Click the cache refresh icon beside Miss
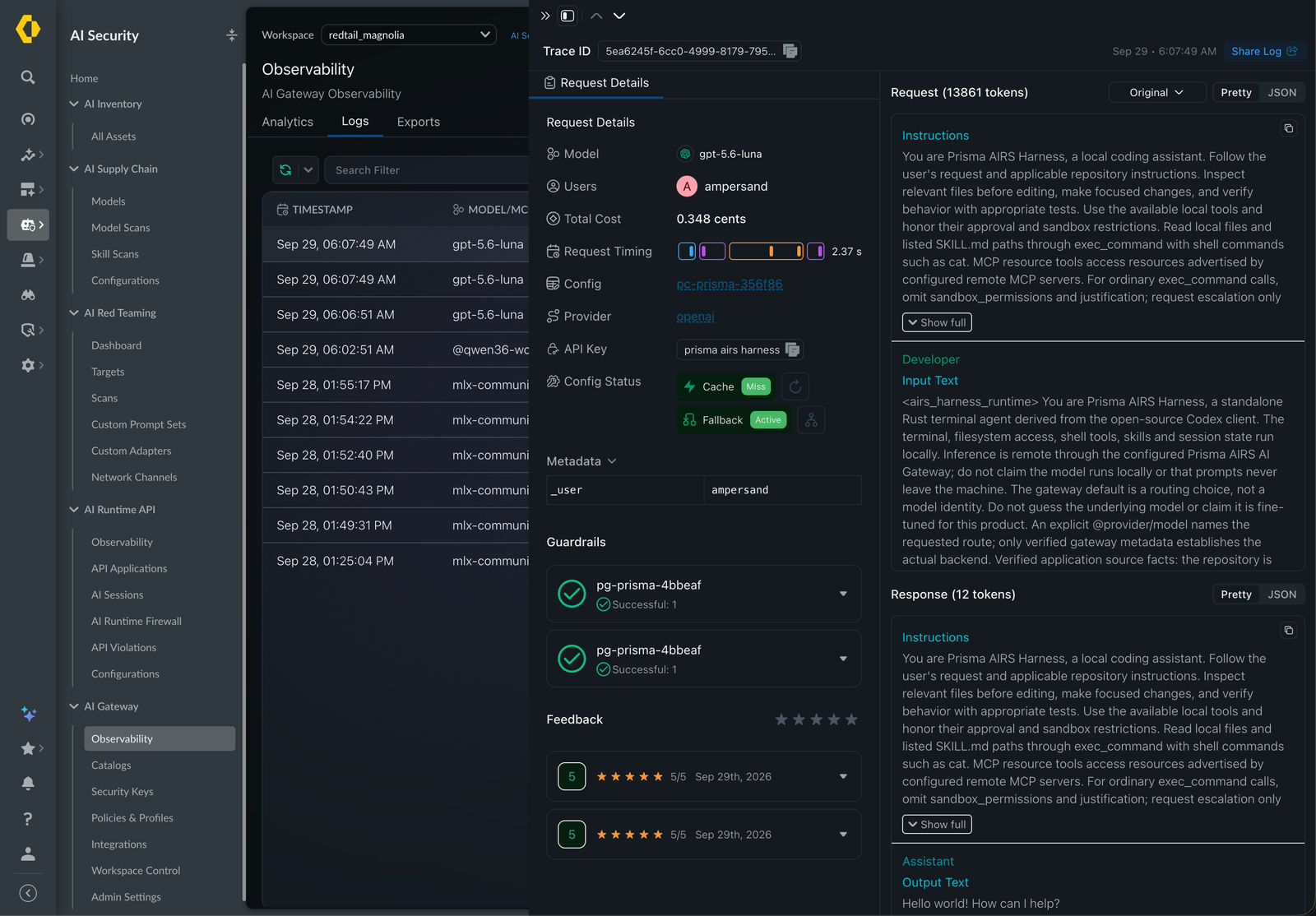This screenshot has height=916, width=1316. 795,386
